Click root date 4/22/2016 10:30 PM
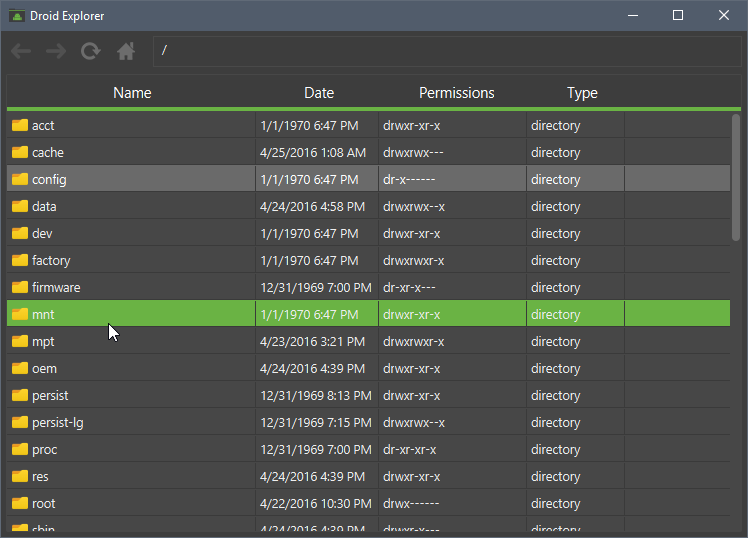 pos(316,504)
